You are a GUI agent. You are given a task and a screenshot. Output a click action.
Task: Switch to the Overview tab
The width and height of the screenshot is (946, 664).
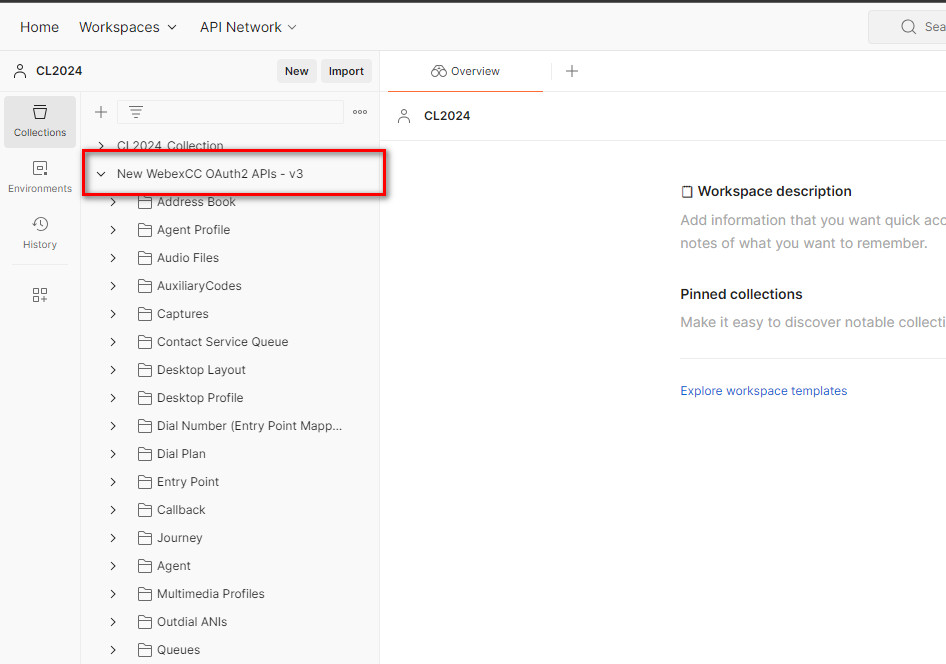point(465,71)
